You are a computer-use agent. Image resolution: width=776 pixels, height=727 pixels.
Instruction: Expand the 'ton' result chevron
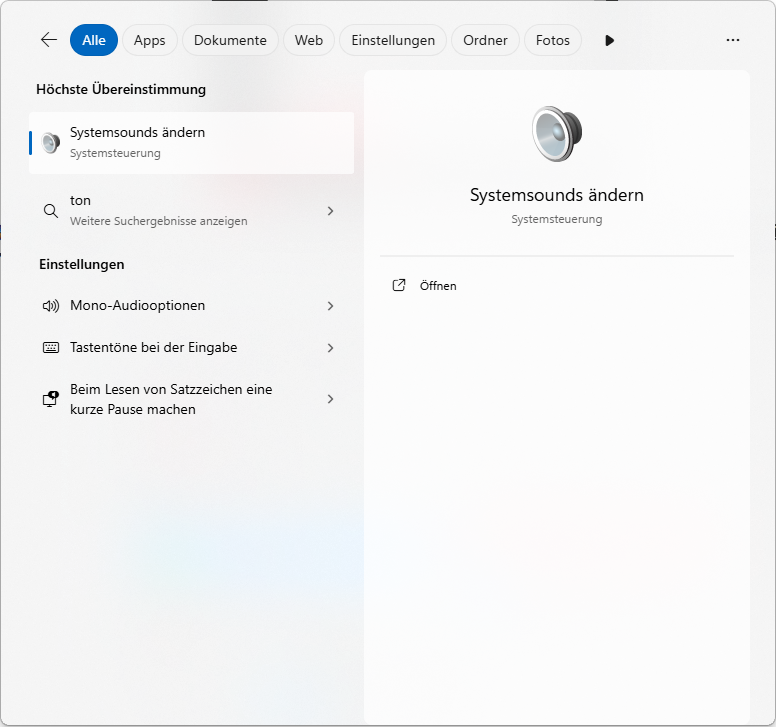(x=331, y=211)
